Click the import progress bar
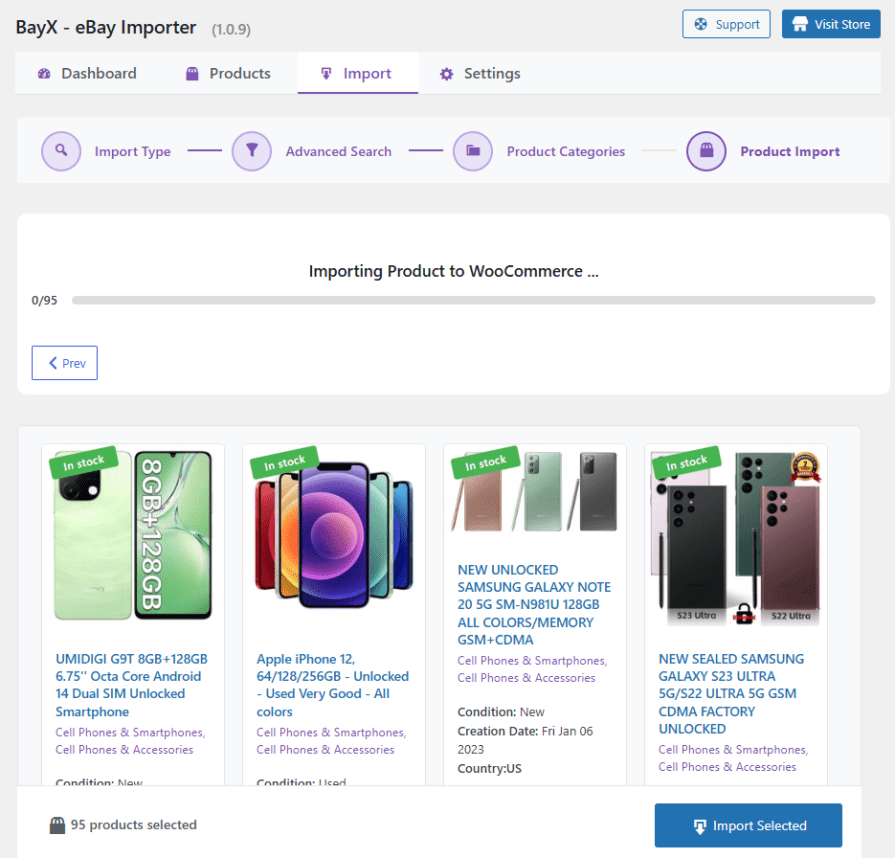The image size is (895, 858). 473,300
